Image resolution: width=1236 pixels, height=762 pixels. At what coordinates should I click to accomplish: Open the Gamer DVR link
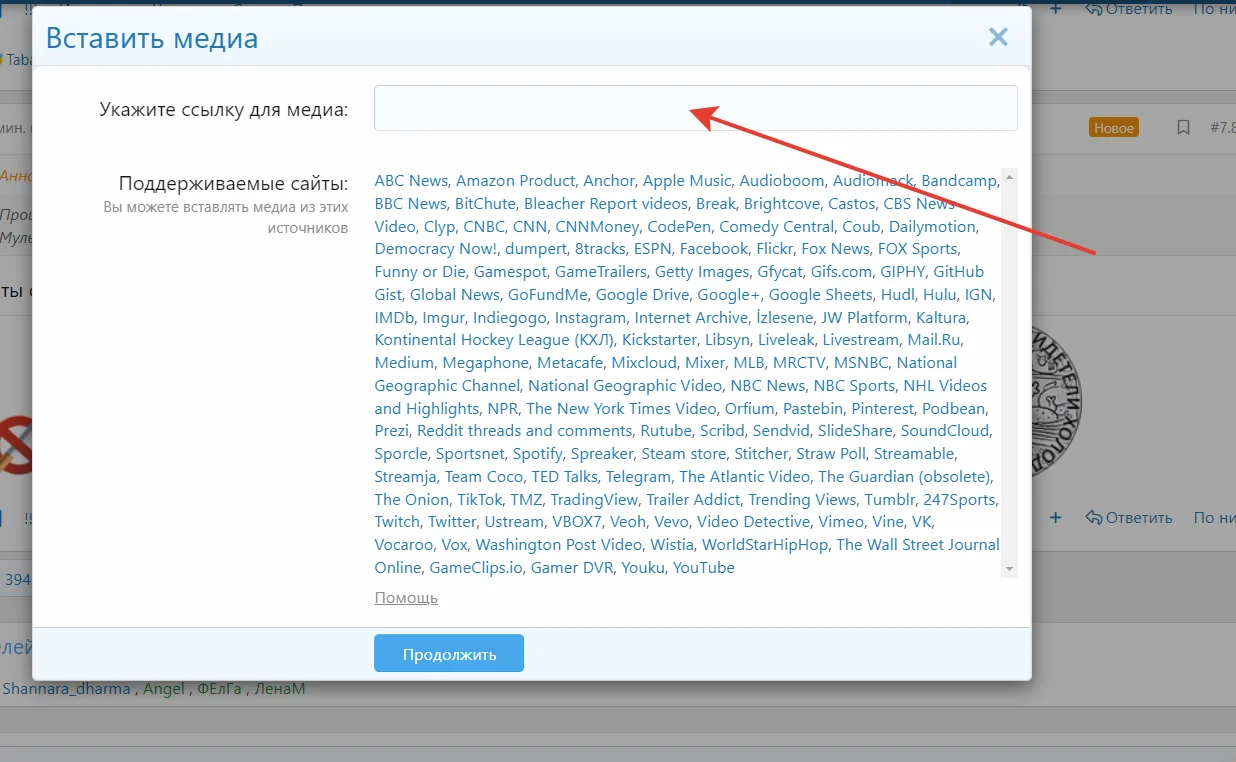(572, 568)
